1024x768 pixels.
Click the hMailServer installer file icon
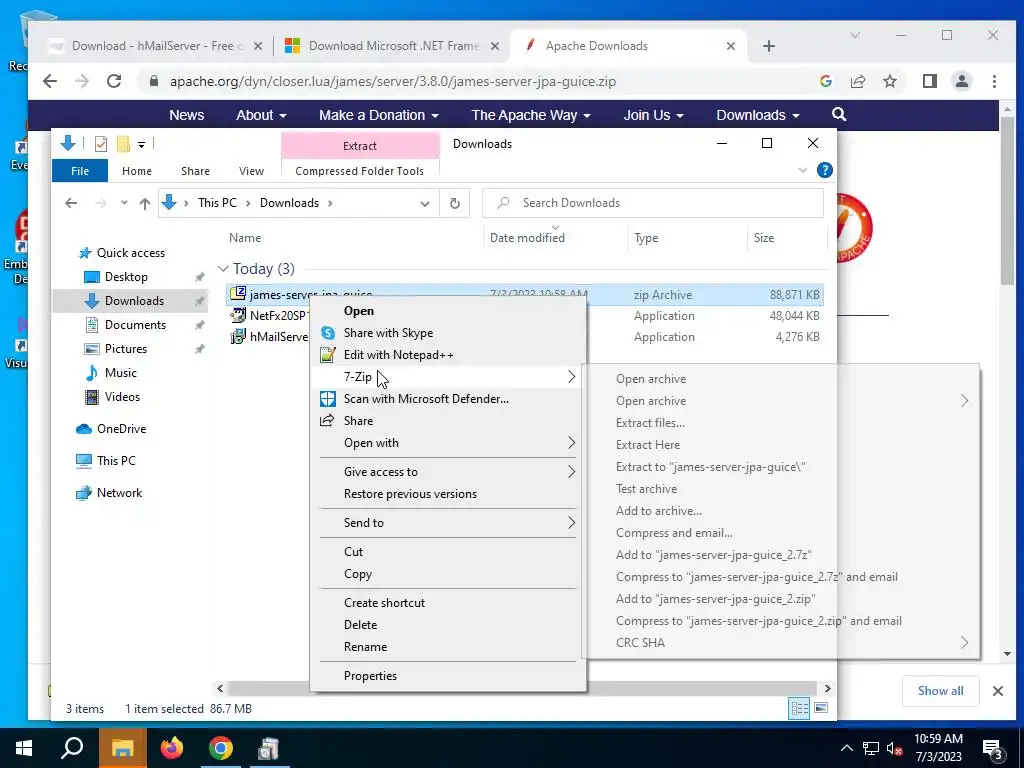point(238,337)
